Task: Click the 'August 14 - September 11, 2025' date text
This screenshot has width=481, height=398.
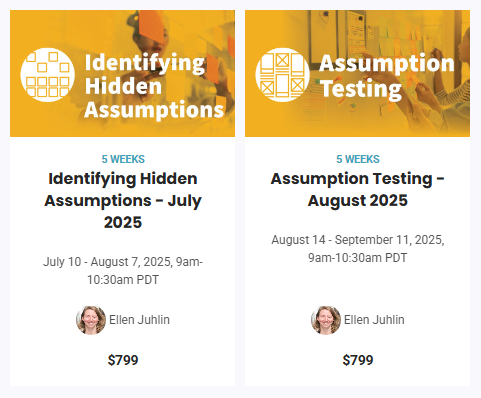Action: [x=357, y=240]
